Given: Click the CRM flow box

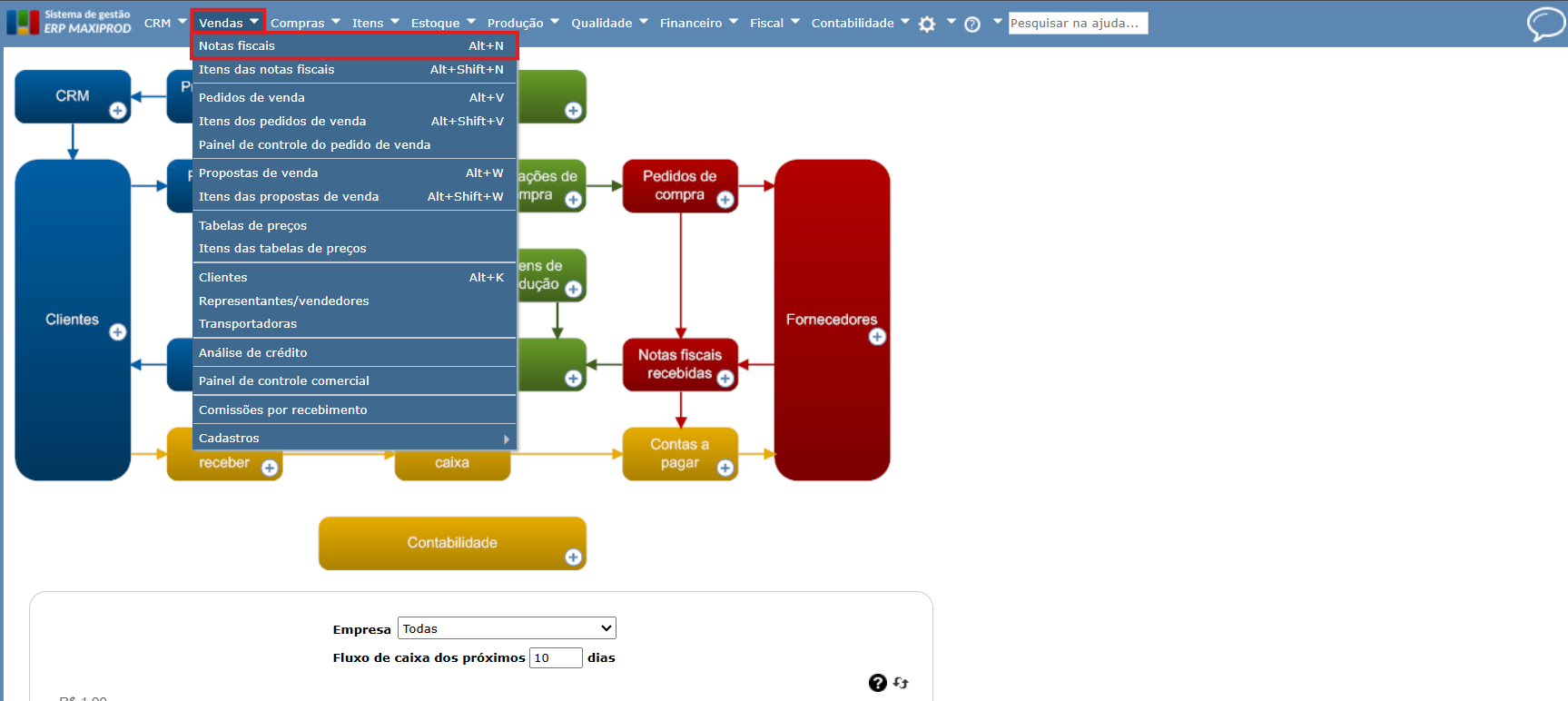Looking at the screenshot, I should tap(73, 96).
